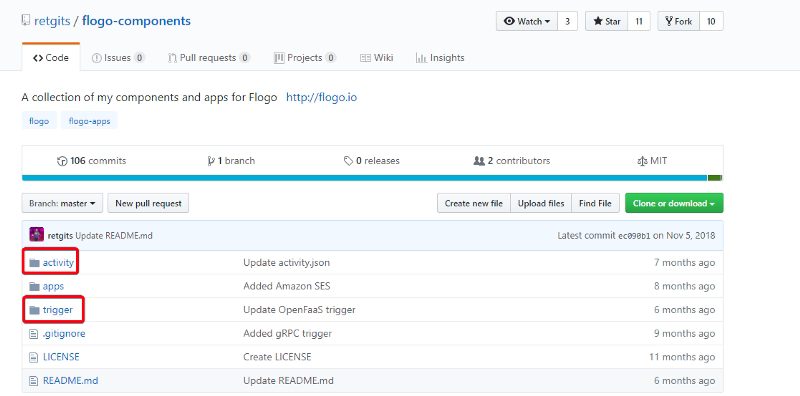Click the activity folder icon
Viewport: 800px width, 396px height.
click(x=34, y=263)
